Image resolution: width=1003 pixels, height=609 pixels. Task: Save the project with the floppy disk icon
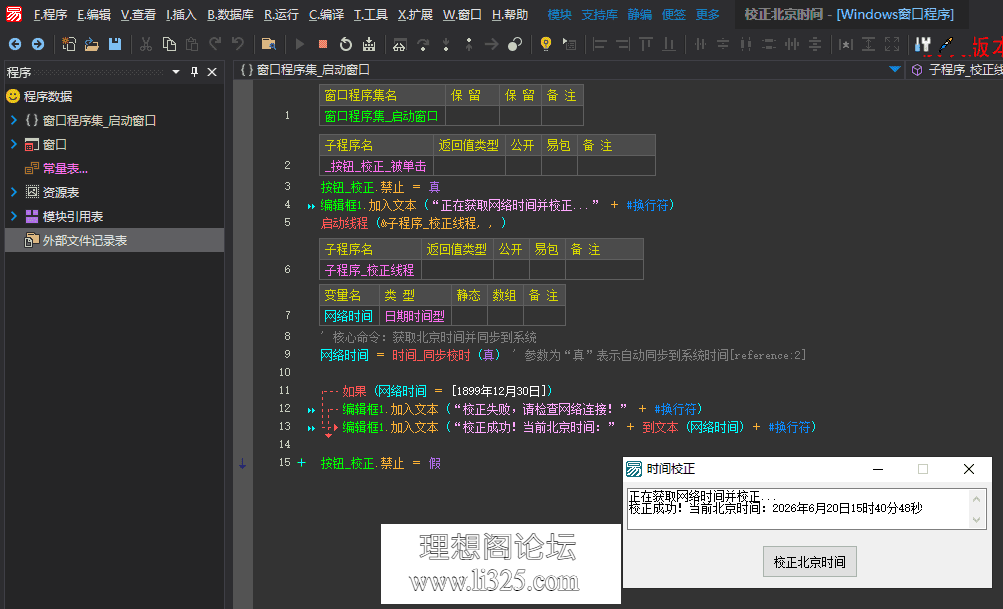(x=115, y=44)
